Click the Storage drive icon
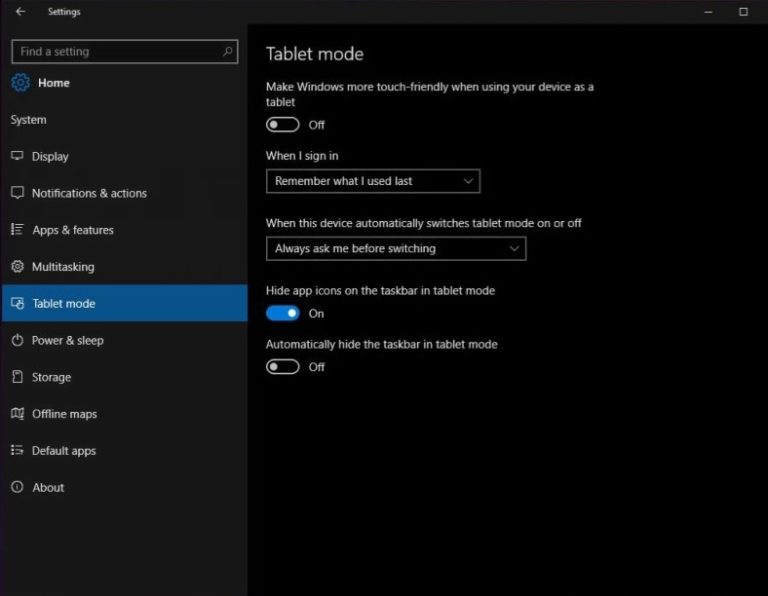Screen dimensions: 768x596 (17, 377)
